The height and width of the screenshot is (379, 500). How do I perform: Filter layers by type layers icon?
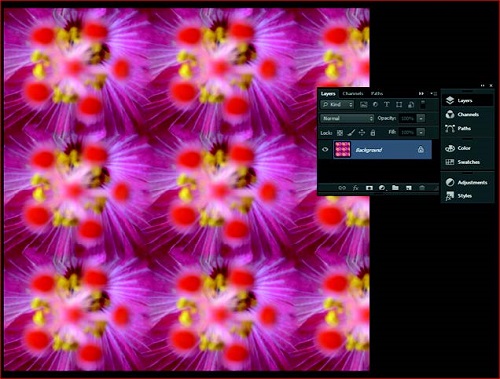point(387,105)
